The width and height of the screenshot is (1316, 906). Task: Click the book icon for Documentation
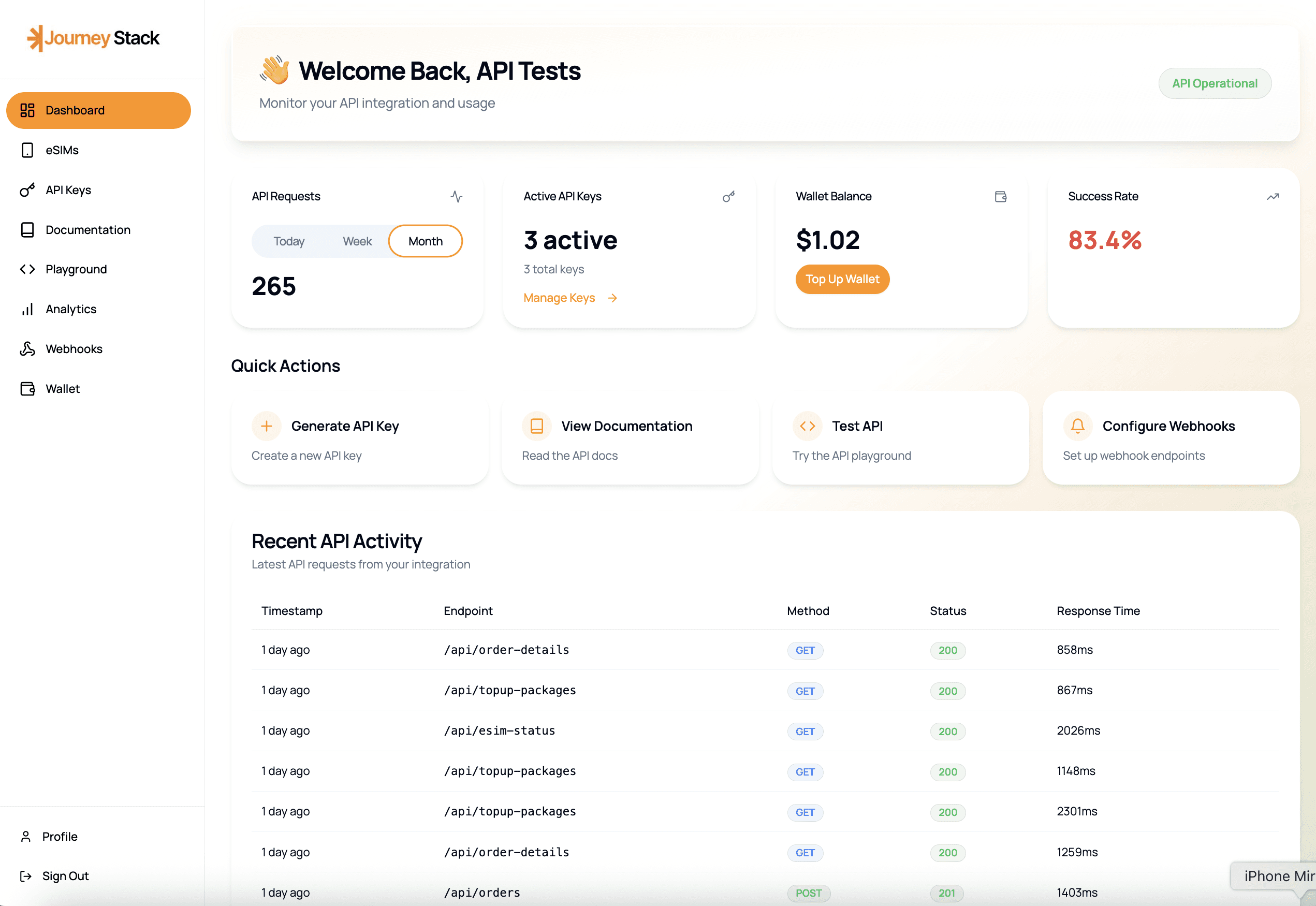pyautogui.click(x=27, y=230)
